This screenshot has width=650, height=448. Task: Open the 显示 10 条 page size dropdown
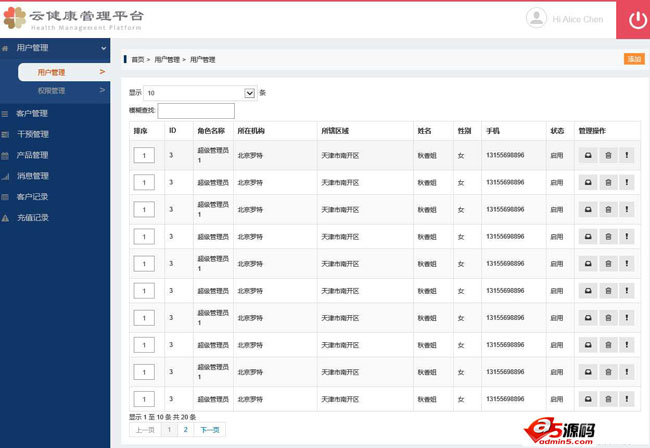200,93
